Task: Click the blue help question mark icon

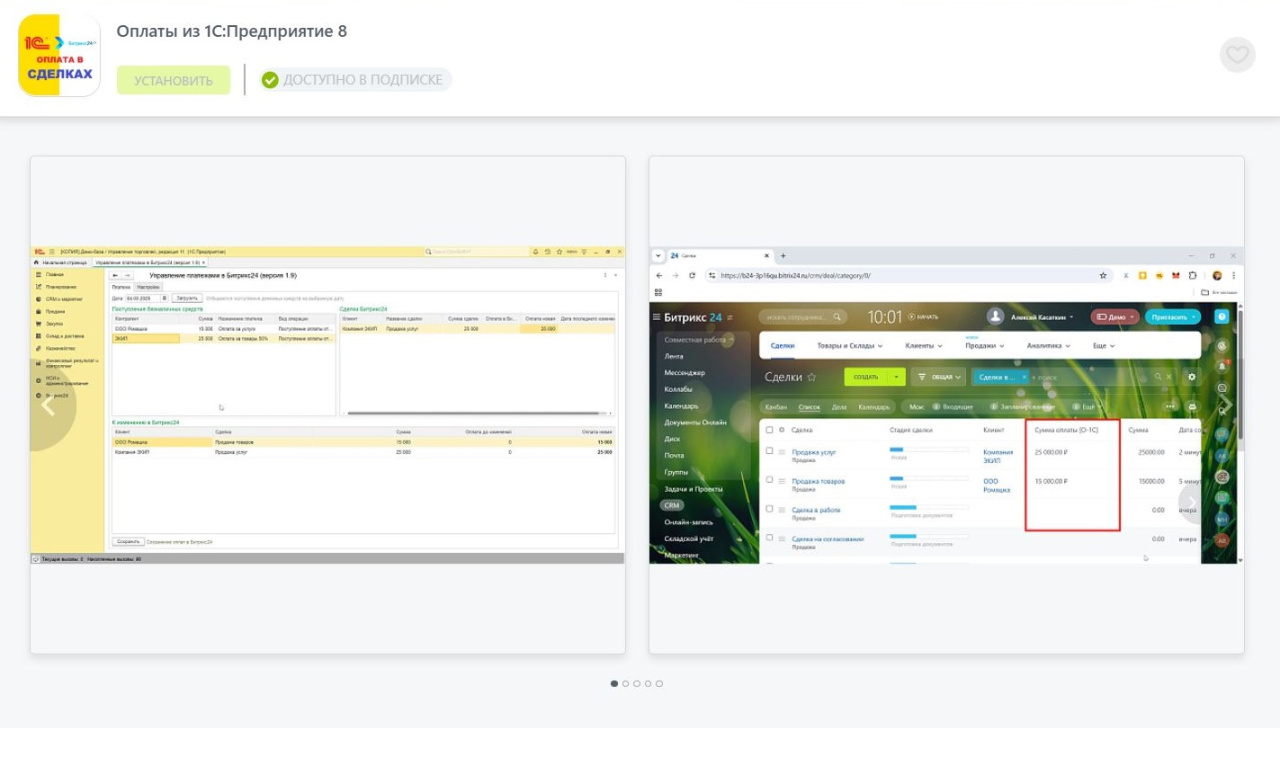Action: click(1221, 316)
